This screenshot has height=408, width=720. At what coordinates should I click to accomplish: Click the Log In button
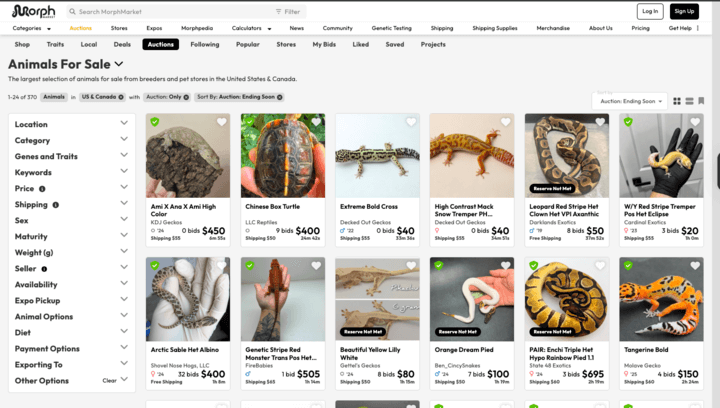click(650, 11)
